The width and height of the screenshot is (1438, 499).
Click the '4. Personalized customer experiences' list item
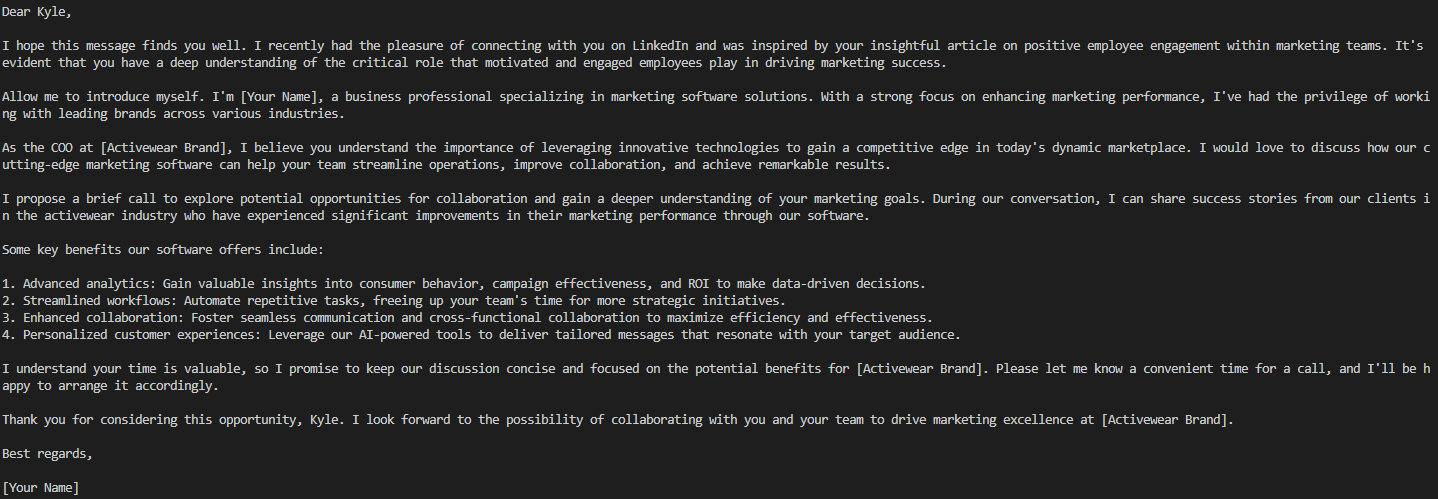pos(481,335)
